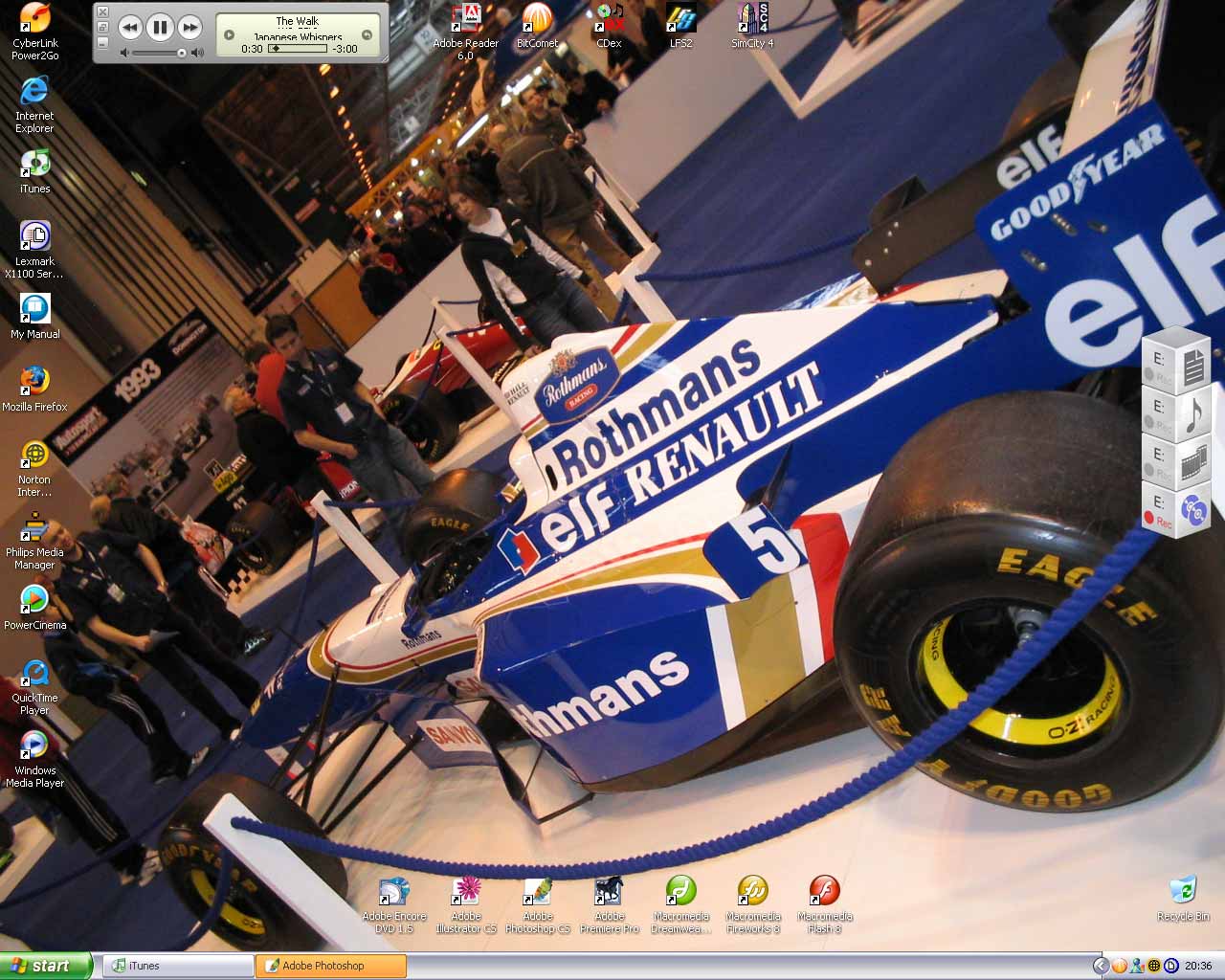1225x980 pixels.
Task: Click the left round arrow in iTunes display
Action: pyautogui.click(x=229, y=35)
